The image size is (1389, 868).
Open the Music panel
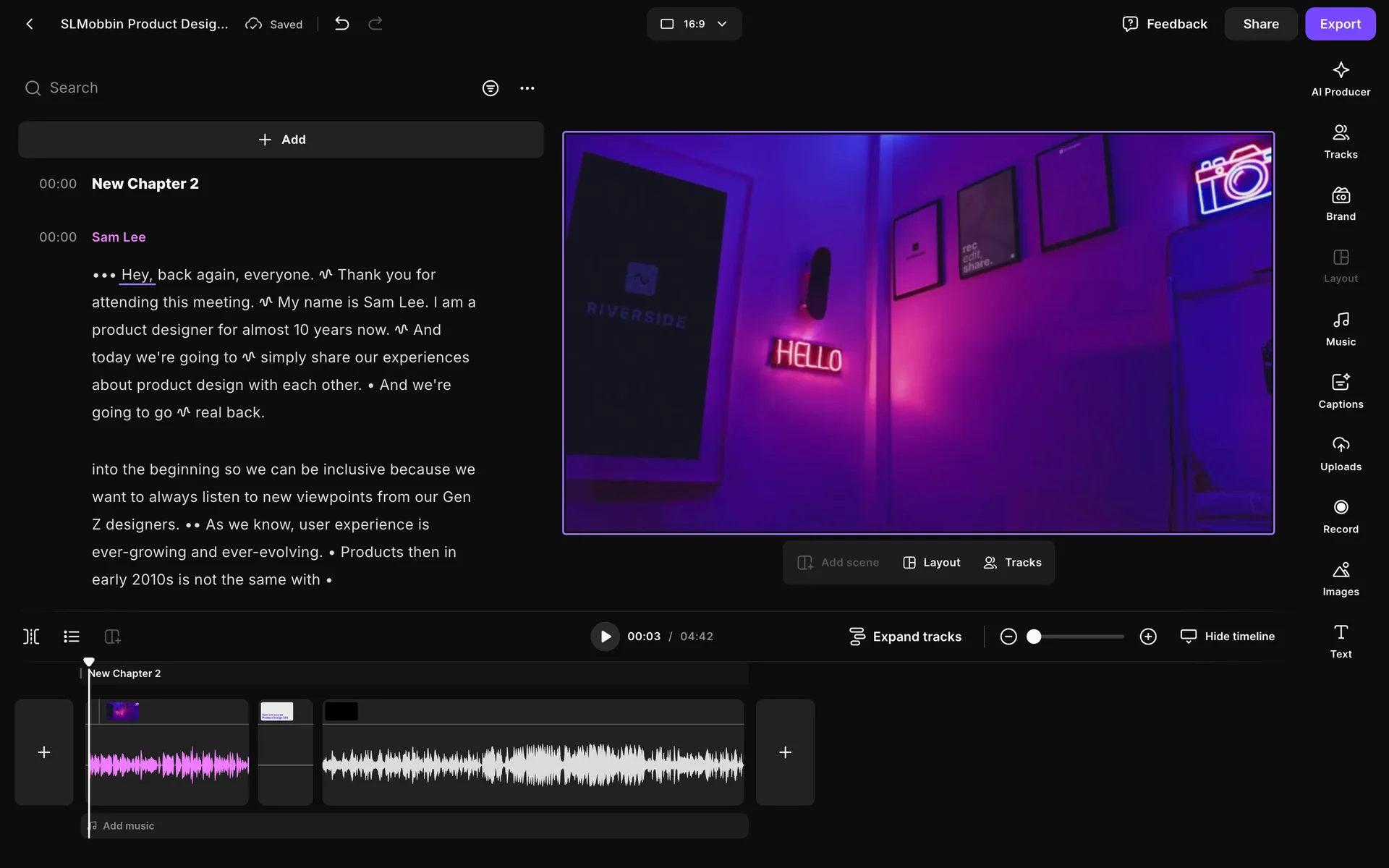[x=1341, y=329]
